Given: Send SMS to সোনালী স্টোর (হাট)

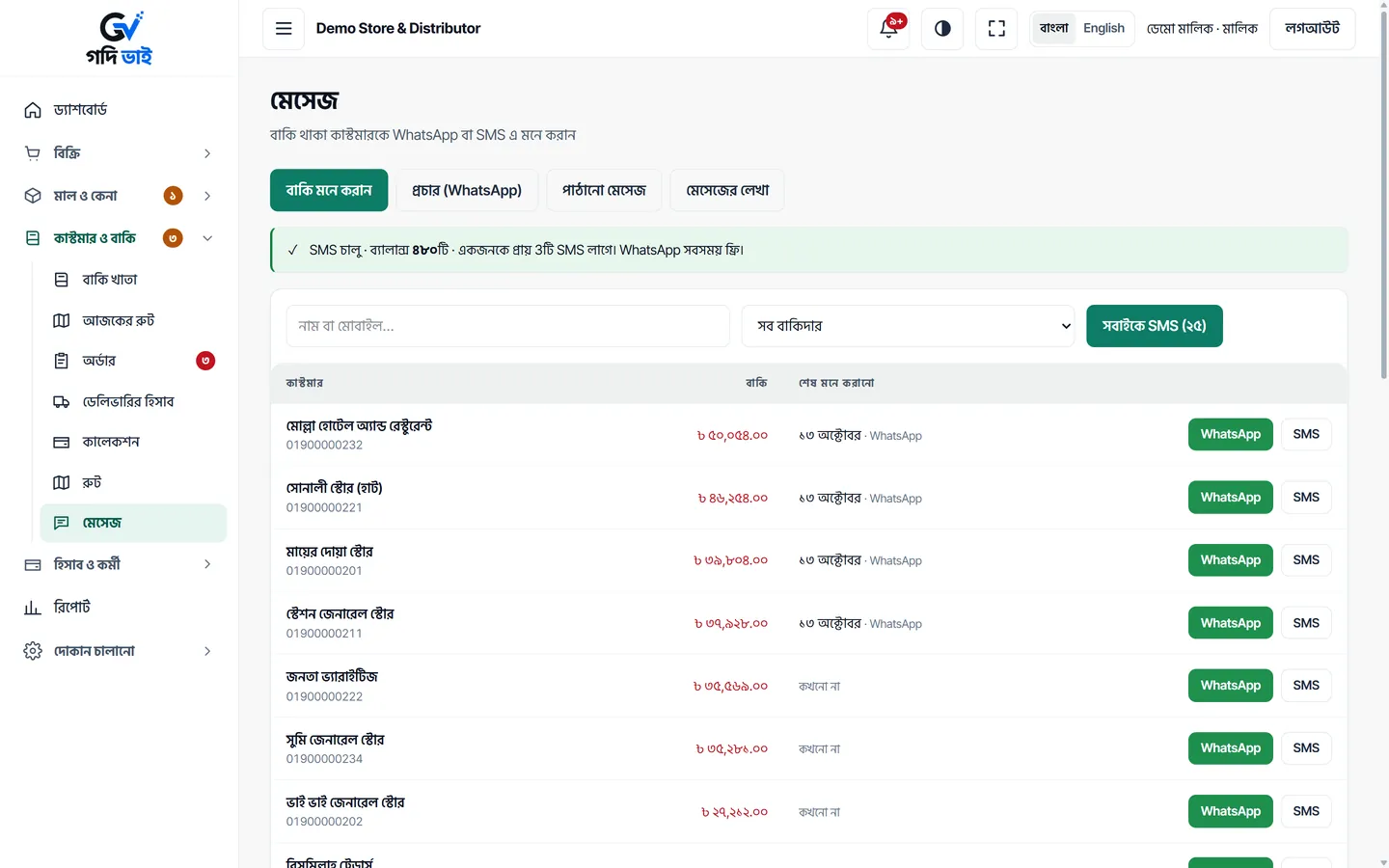Looking at the screenshot, I should pos(1306,497).
